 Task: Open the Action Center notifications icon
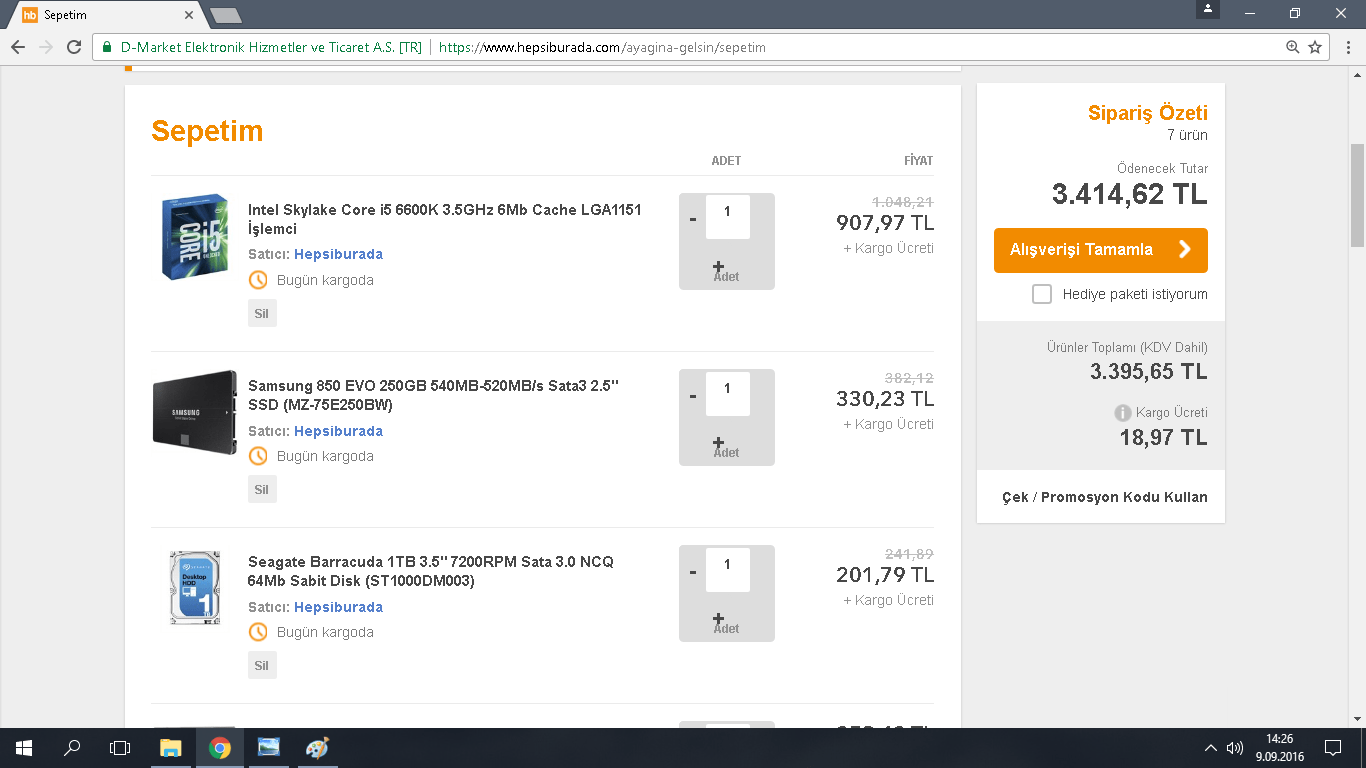point(1332,748)
